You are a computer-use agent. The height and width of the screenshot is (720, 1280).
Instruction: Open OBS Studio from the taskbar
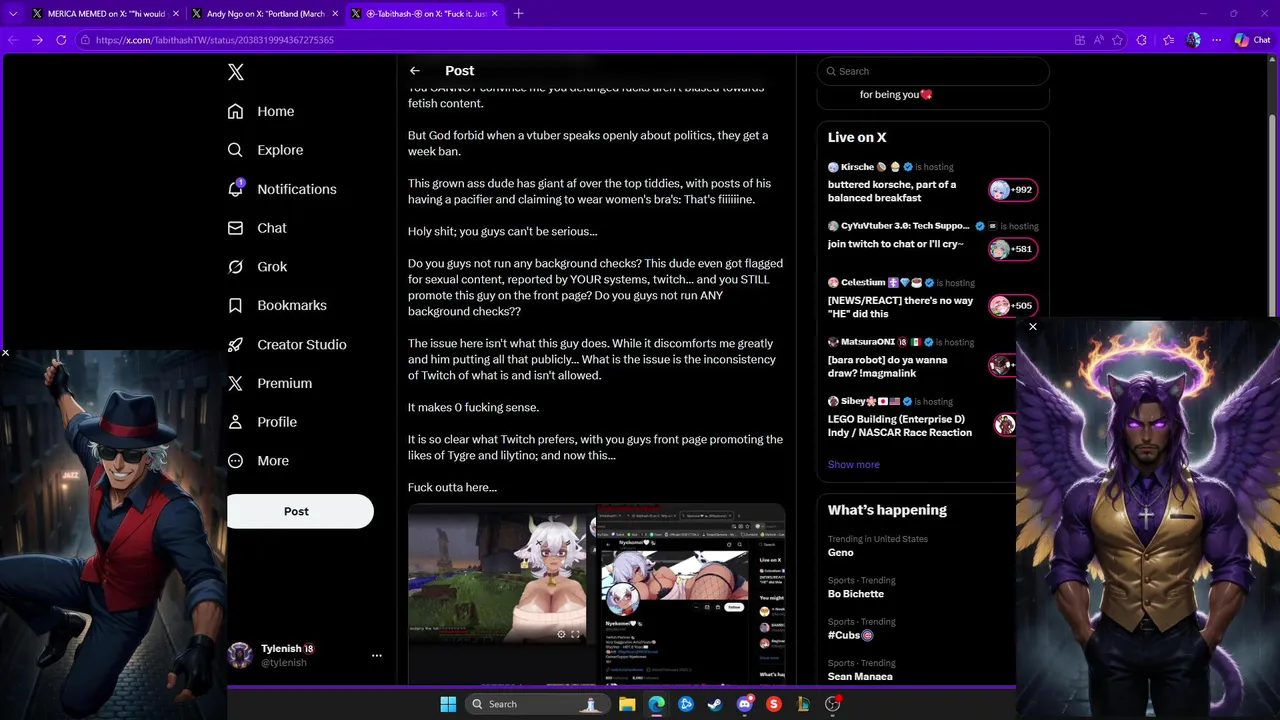(x=832, y=704)
